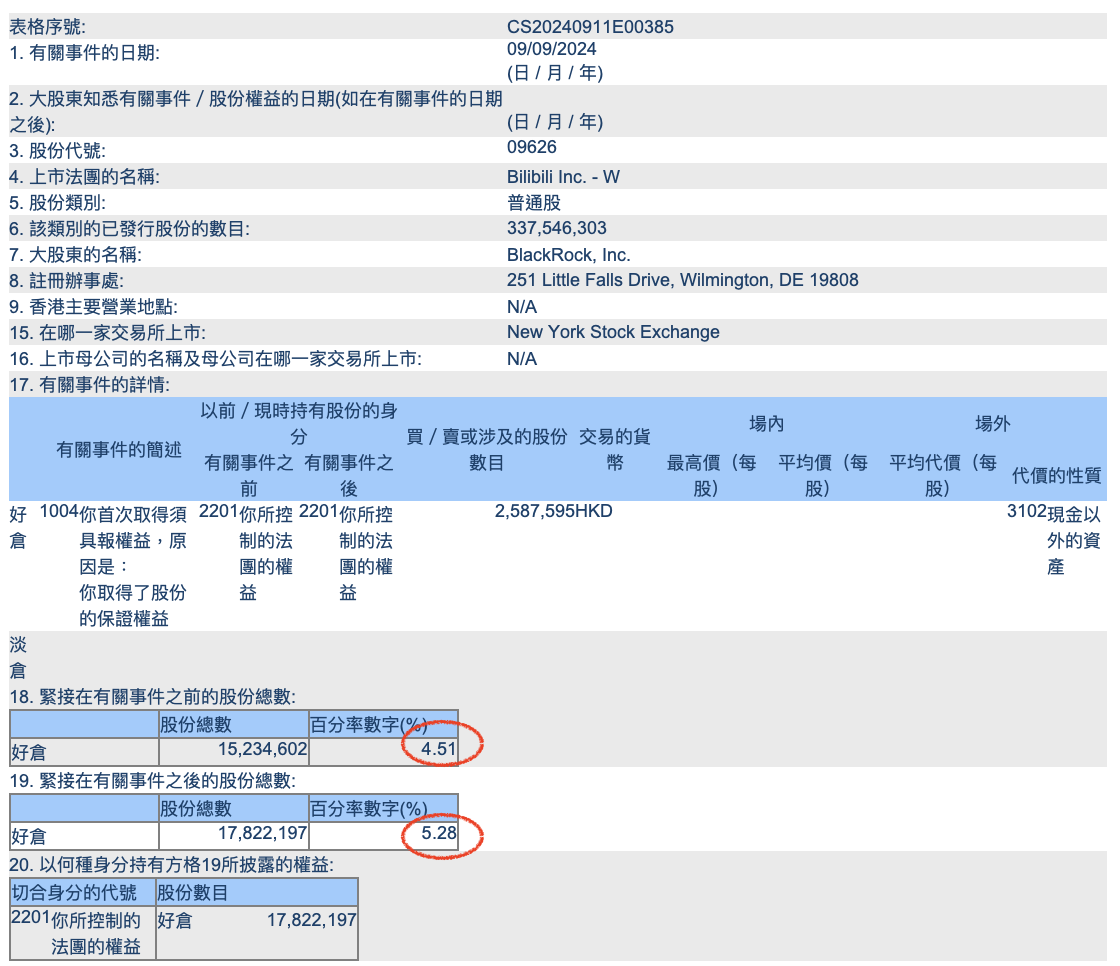Select the column header 交易的貨幣
Viewport: 1120px width, 966px height.
614,449
